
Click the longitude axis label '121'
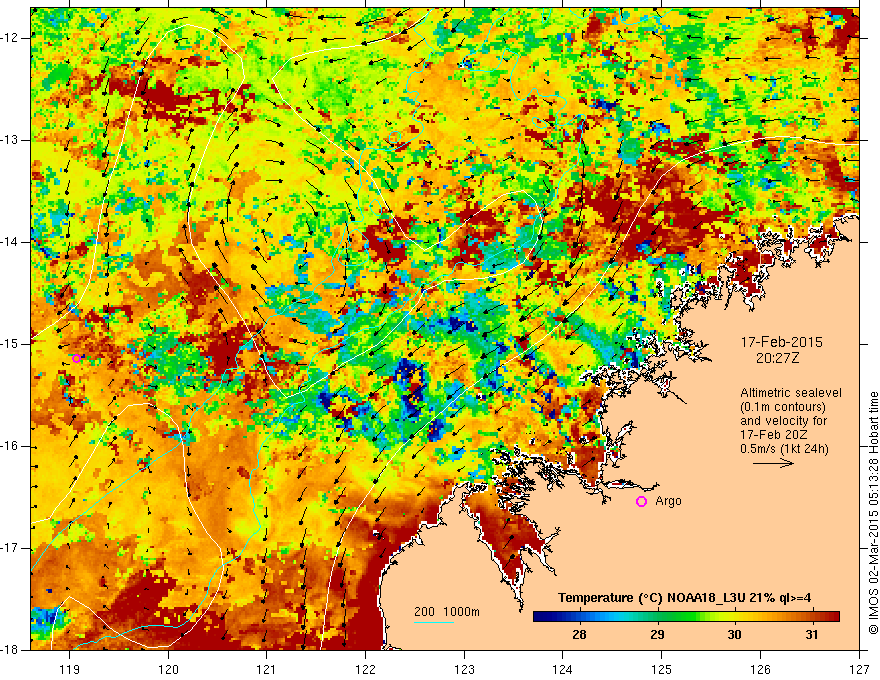click(267, 669)
